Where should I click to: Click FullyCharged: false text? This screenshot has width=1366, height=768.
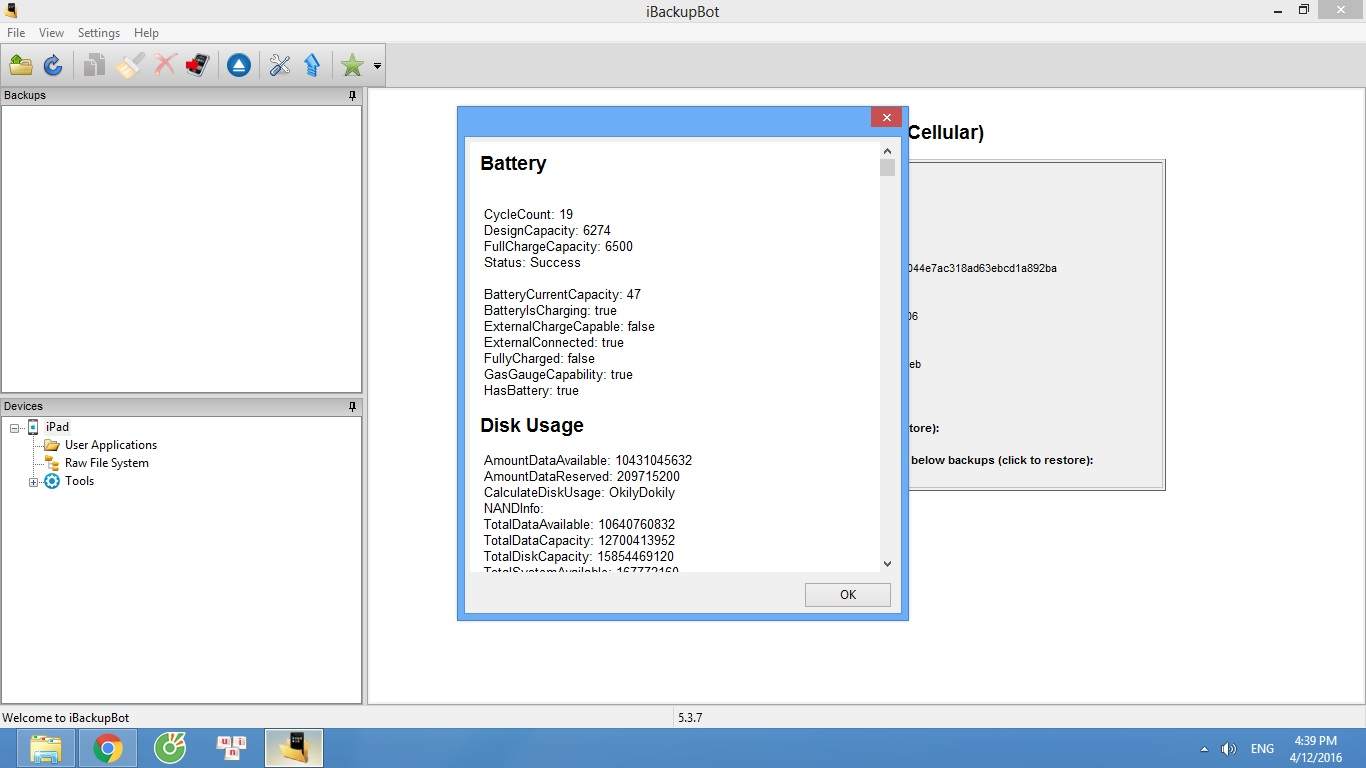[x=539, y=358]
